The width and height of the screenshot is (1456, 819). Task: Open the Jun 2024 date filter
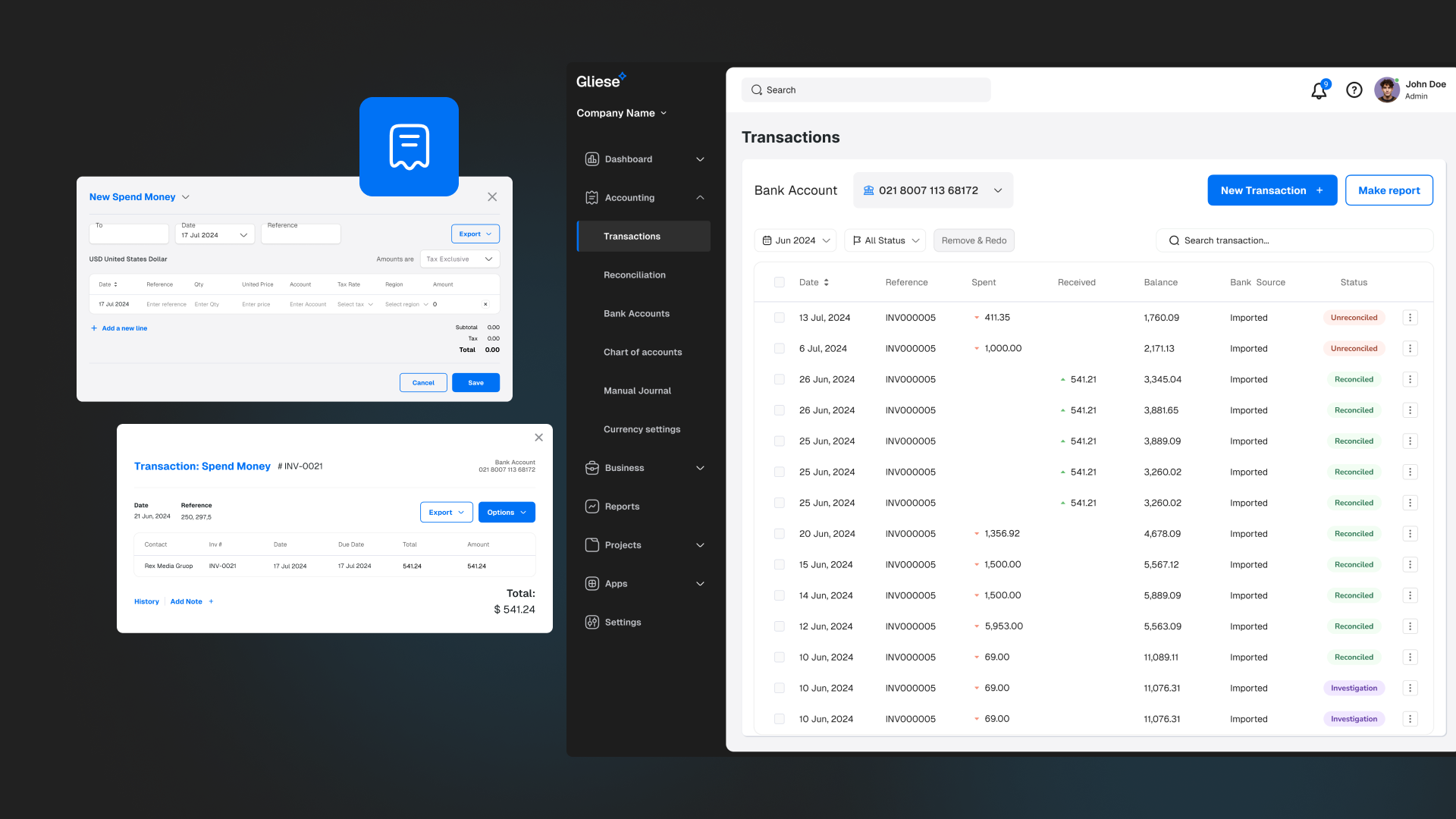[x=795, y=240]
